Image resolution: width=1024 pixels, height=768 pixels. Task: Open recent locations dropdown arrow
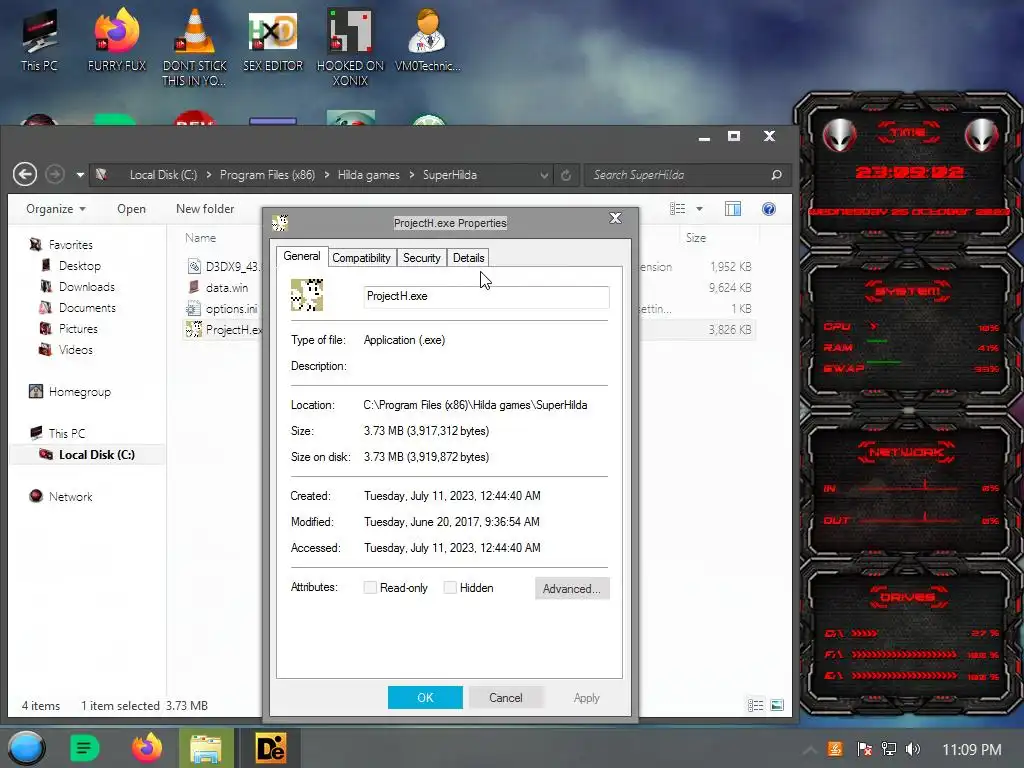pyautogui.click(x=80, y=175)
